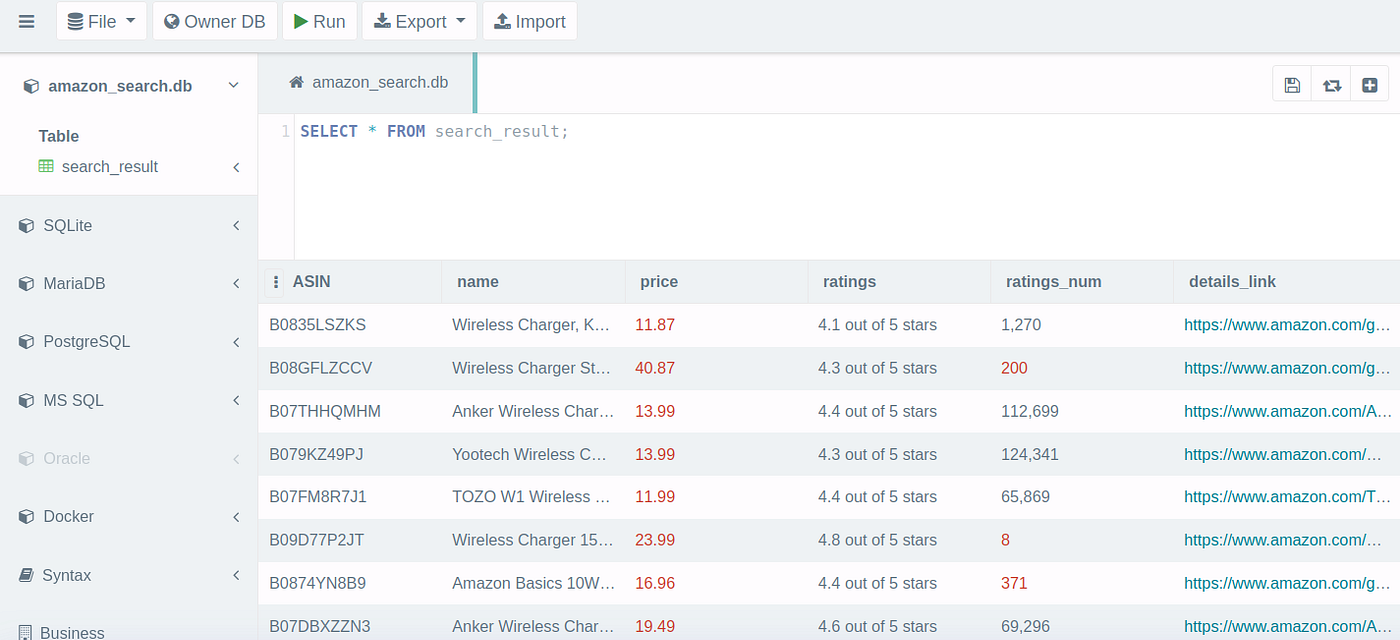This screenshot has width=1400, height=640.
Task: Collapse the amazon_search.db database chevron
Action: click(x=233, y=85)
